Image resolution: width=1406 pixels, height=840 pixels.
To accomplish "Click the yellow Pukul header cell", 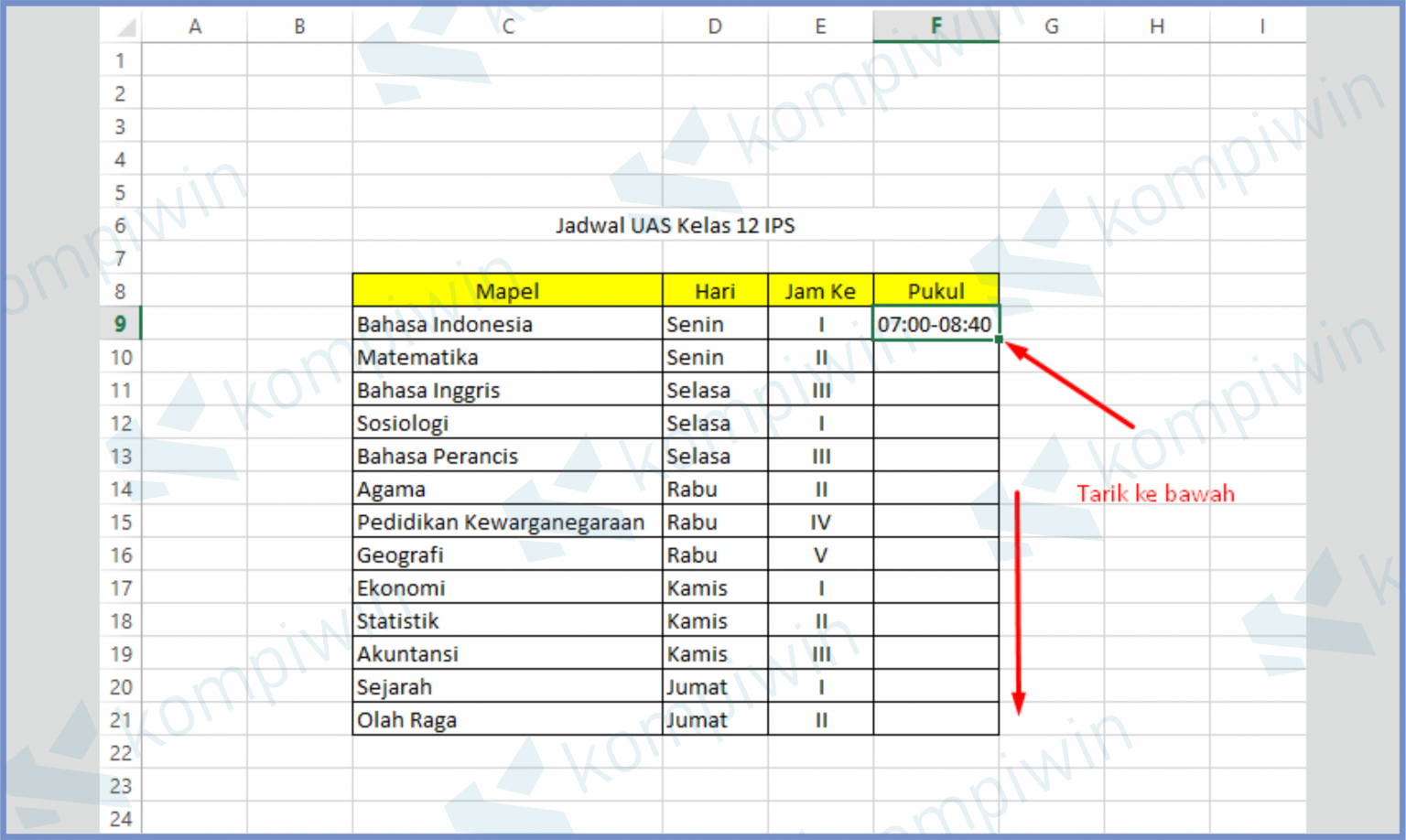I will (x=936, y=290).
